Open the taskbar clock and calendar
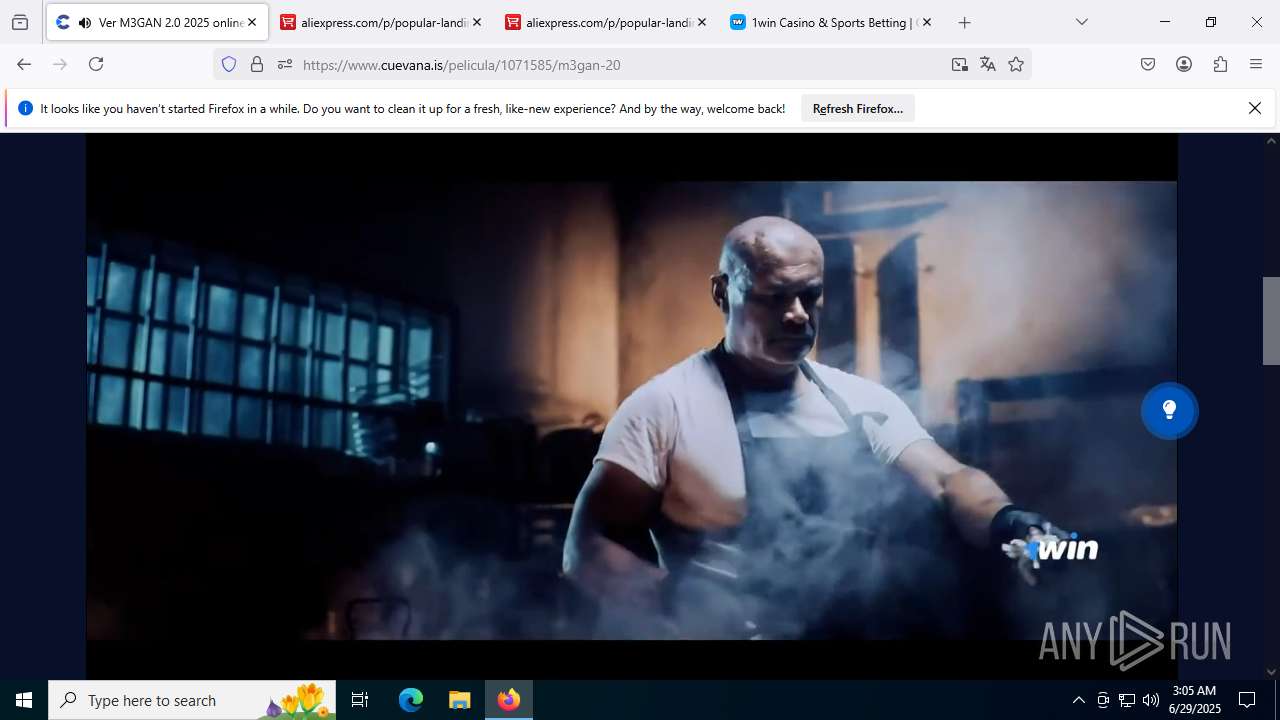The height and width of the screenshot is (720, 1280). click(x=1195, y=700)
